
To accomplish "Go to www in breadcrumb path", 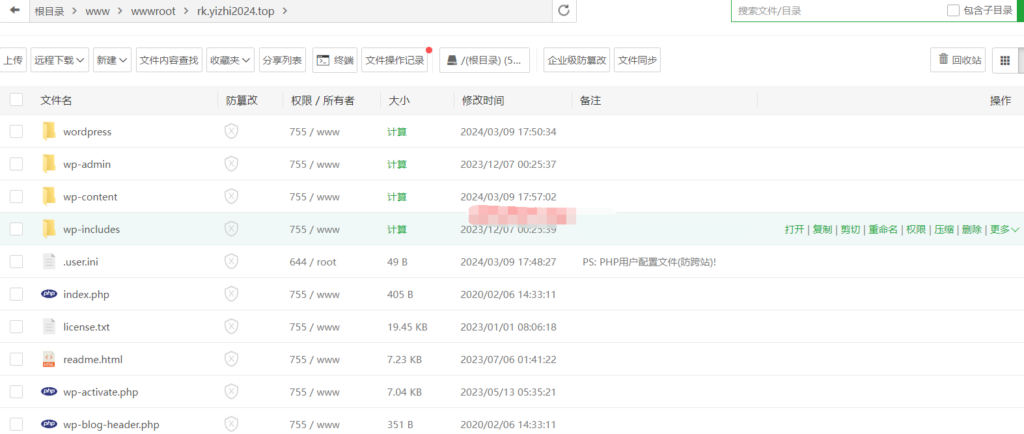I will 97,11.
